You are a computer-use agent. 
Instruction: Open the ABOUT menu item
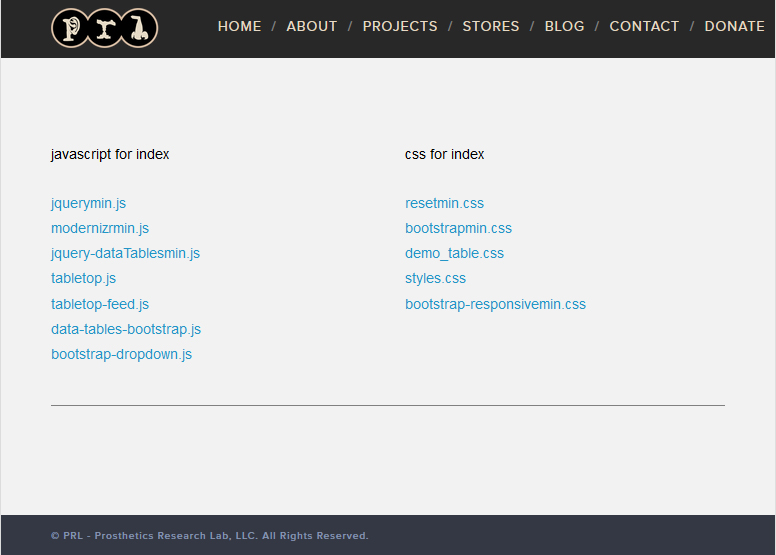click(x=312, y=26)
